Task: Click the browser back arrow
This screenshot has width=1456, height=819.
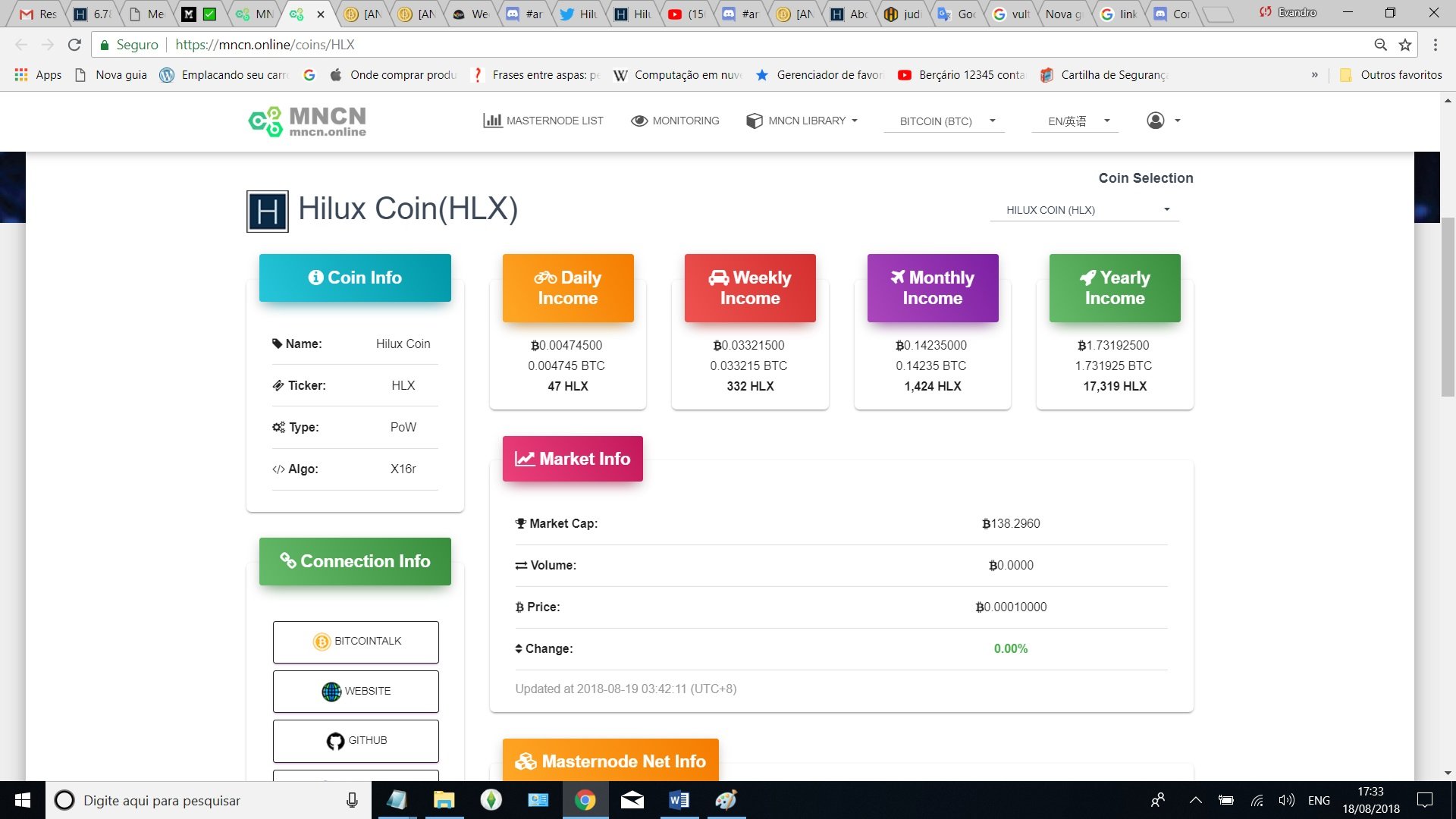Action: coord(21,45)
